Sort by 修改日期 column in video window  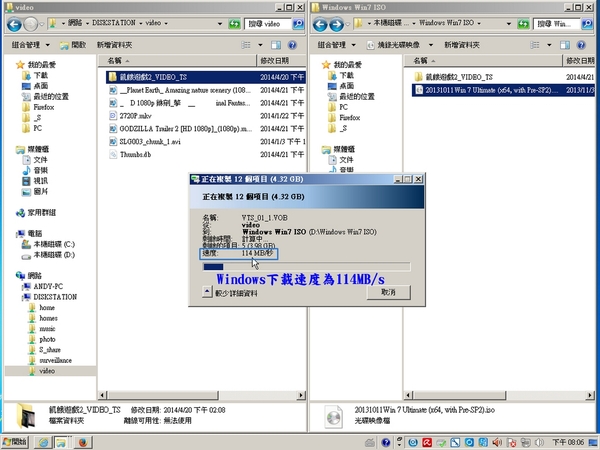pyautogui.click(x=281, y=60)
